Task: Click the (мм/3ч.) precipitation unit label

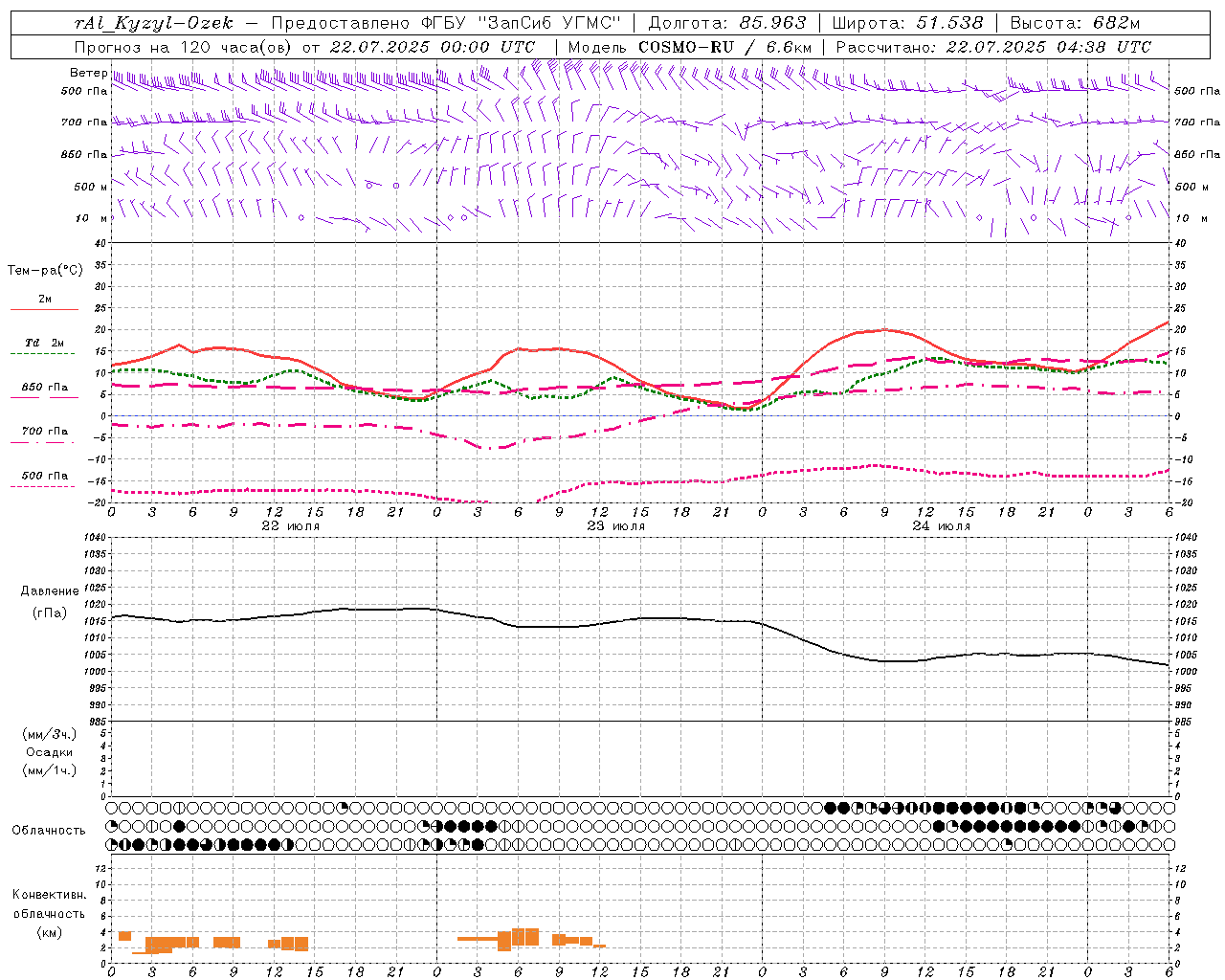Action: point(50,734)
